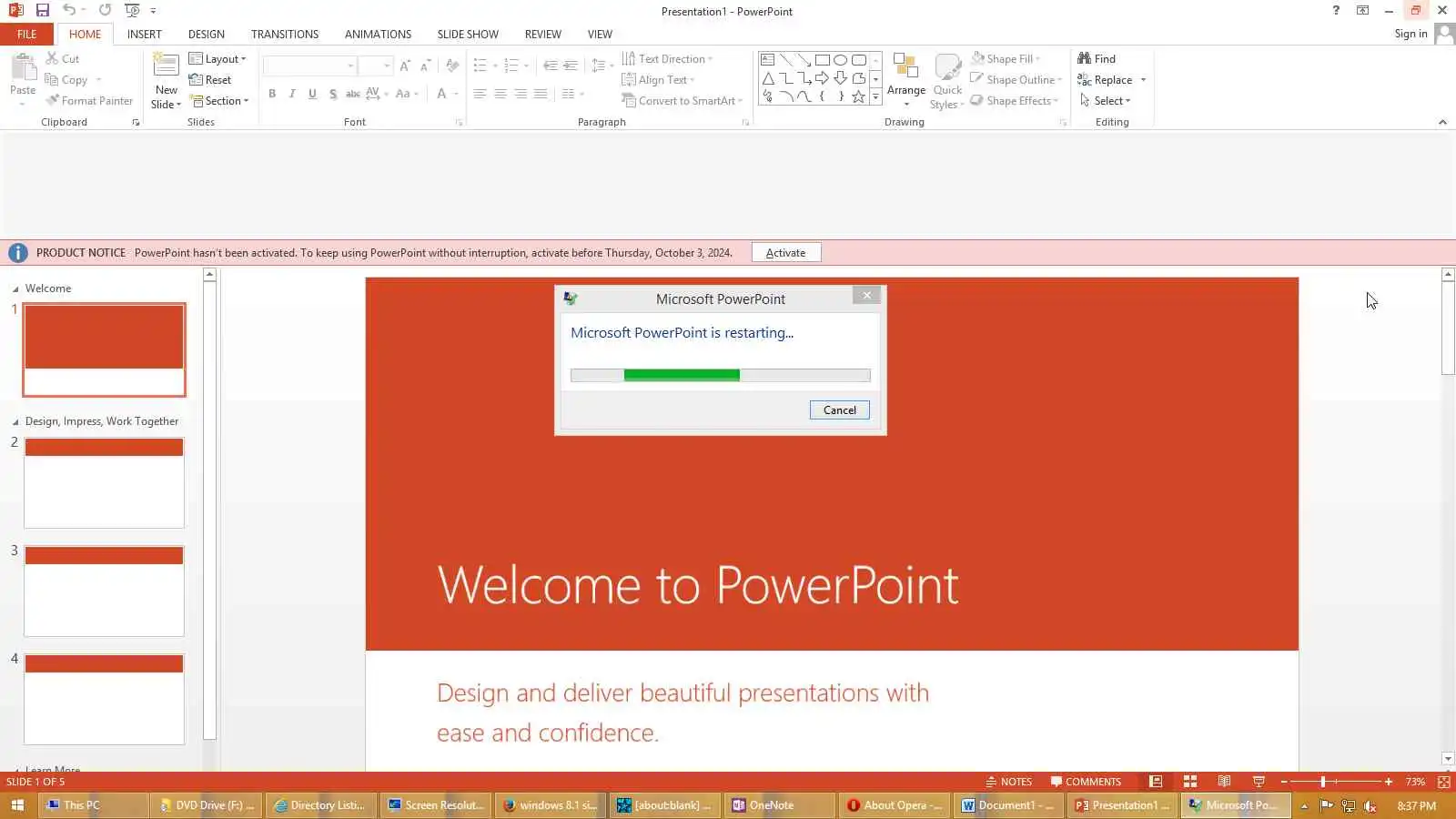The image size is (1456, 819).
Task: Switch to the ANIMATIONS tab
Action: pos(378,35)
